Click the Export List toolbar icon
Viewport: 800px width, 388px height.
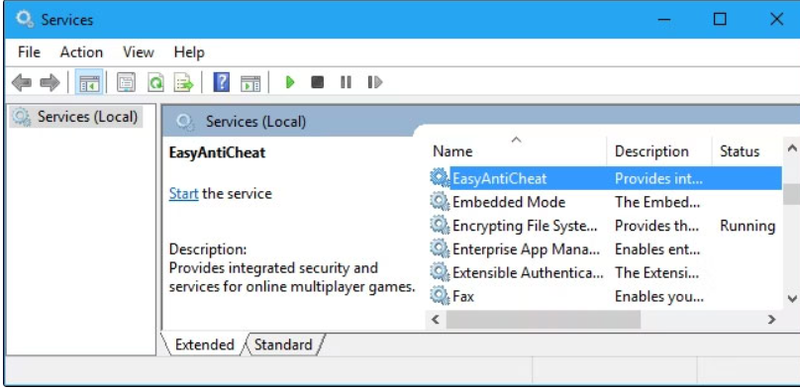(184, 82)
